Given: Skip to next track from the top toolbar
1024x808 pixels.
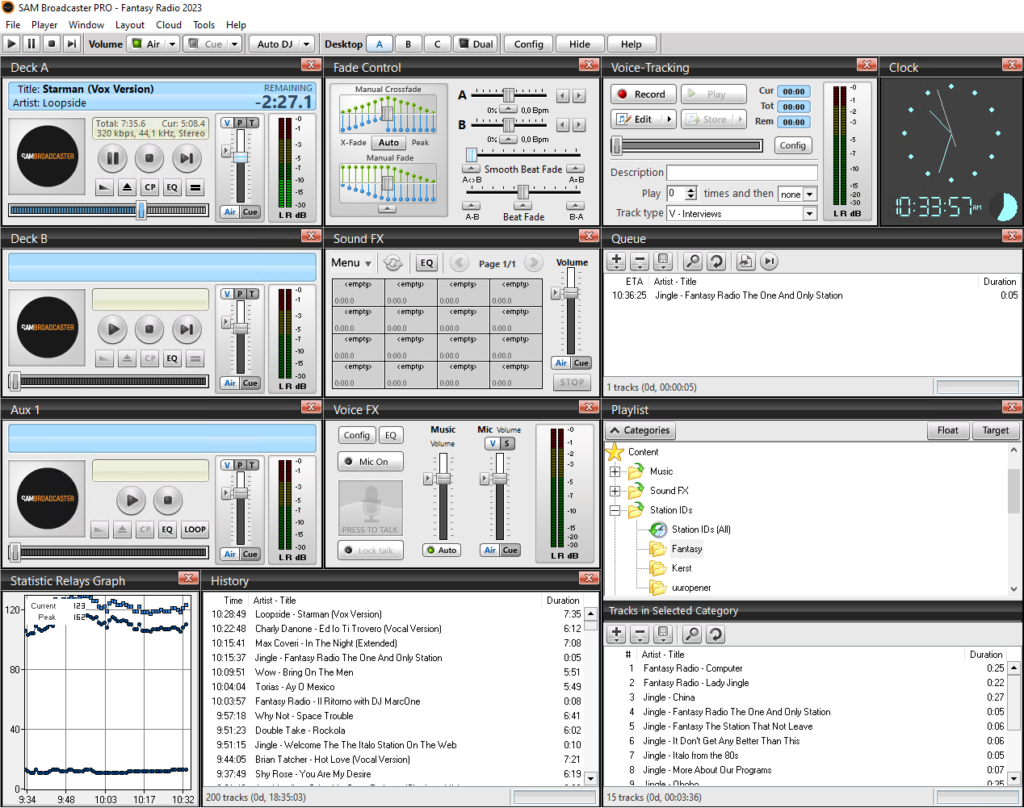Looking at the screenshot, I should pos(72,44).
